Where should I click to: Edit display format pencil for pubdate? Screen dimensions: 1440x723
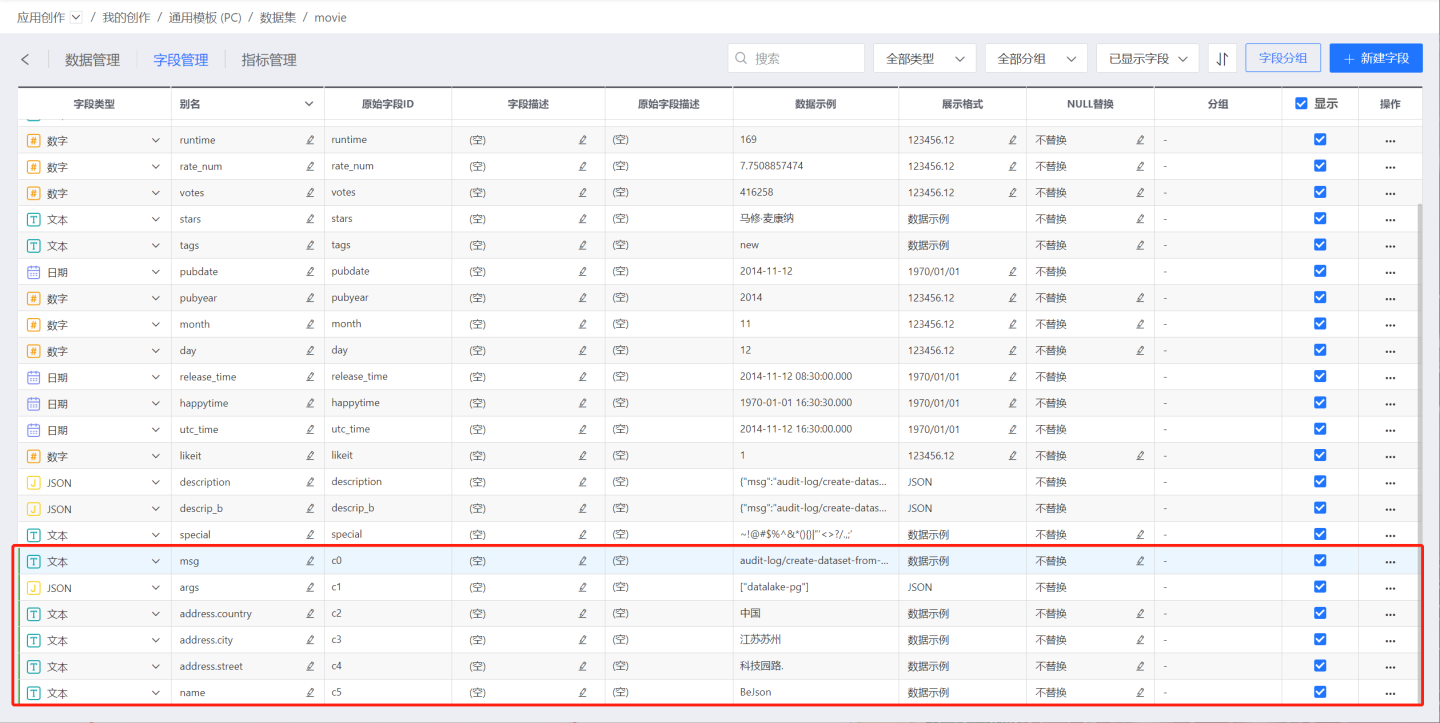[x=1013, y=272]
